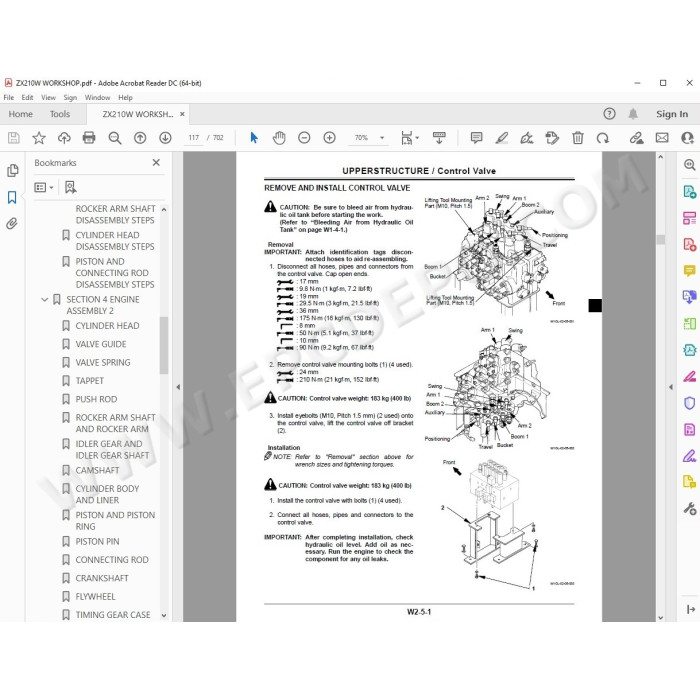Screen dimensions: 700x700
Task: Open the find text magnifier
Action: (x=115, y=138)
